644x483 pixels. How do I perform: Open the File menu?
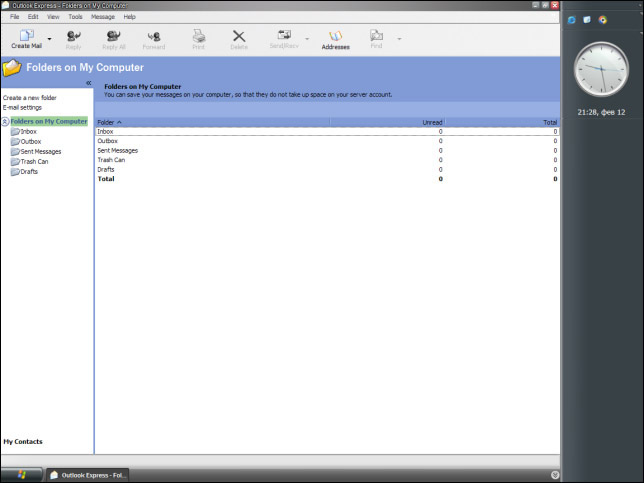(x=15, y=17)
